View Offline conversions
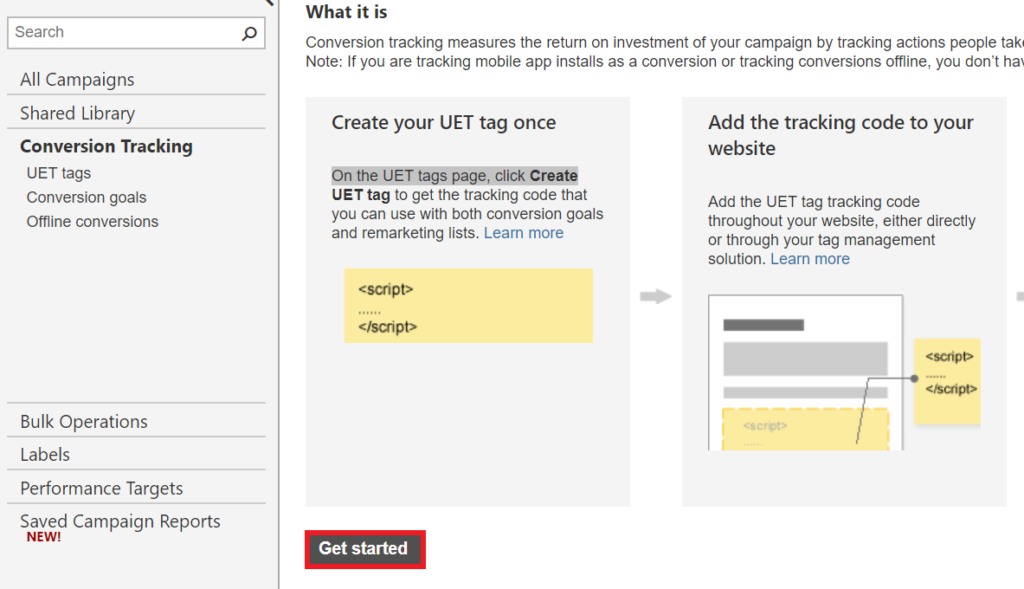 [92, 221]
